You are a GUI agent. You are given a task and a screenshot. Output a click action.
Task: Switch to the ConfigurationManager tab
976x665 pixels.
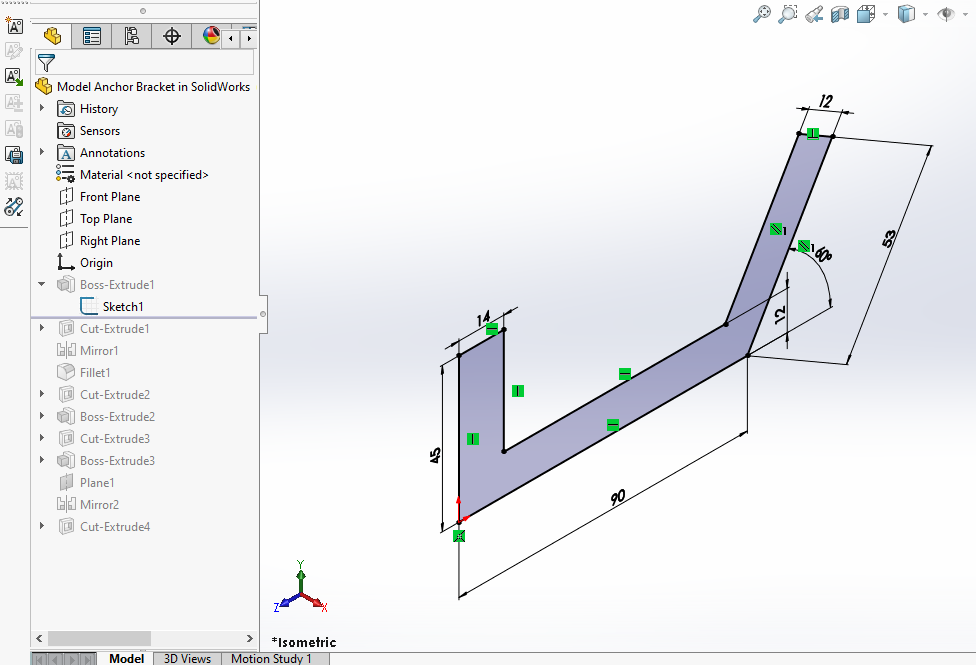click(132, 37)
